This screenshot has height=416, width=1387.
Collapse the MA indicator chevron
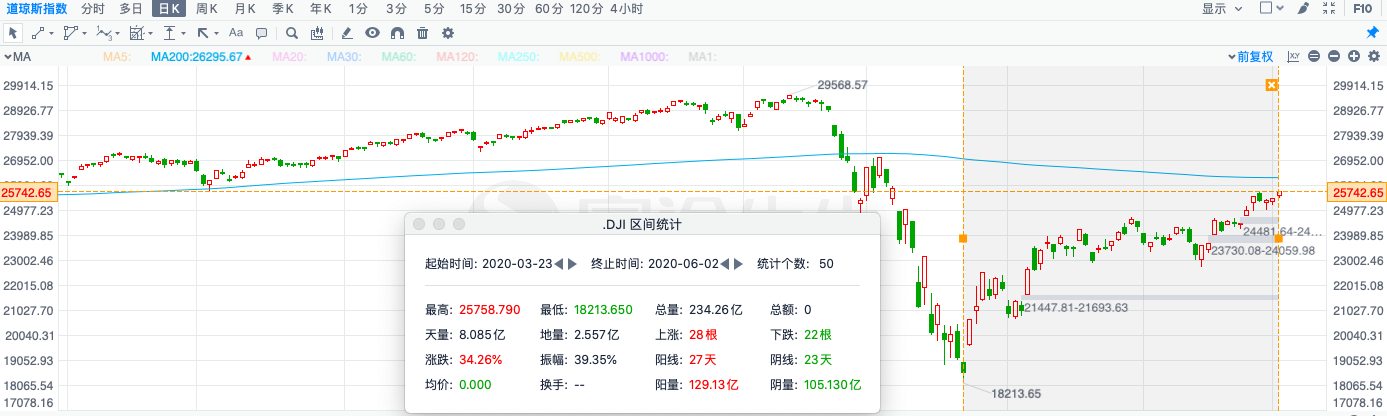click(8, 57)
